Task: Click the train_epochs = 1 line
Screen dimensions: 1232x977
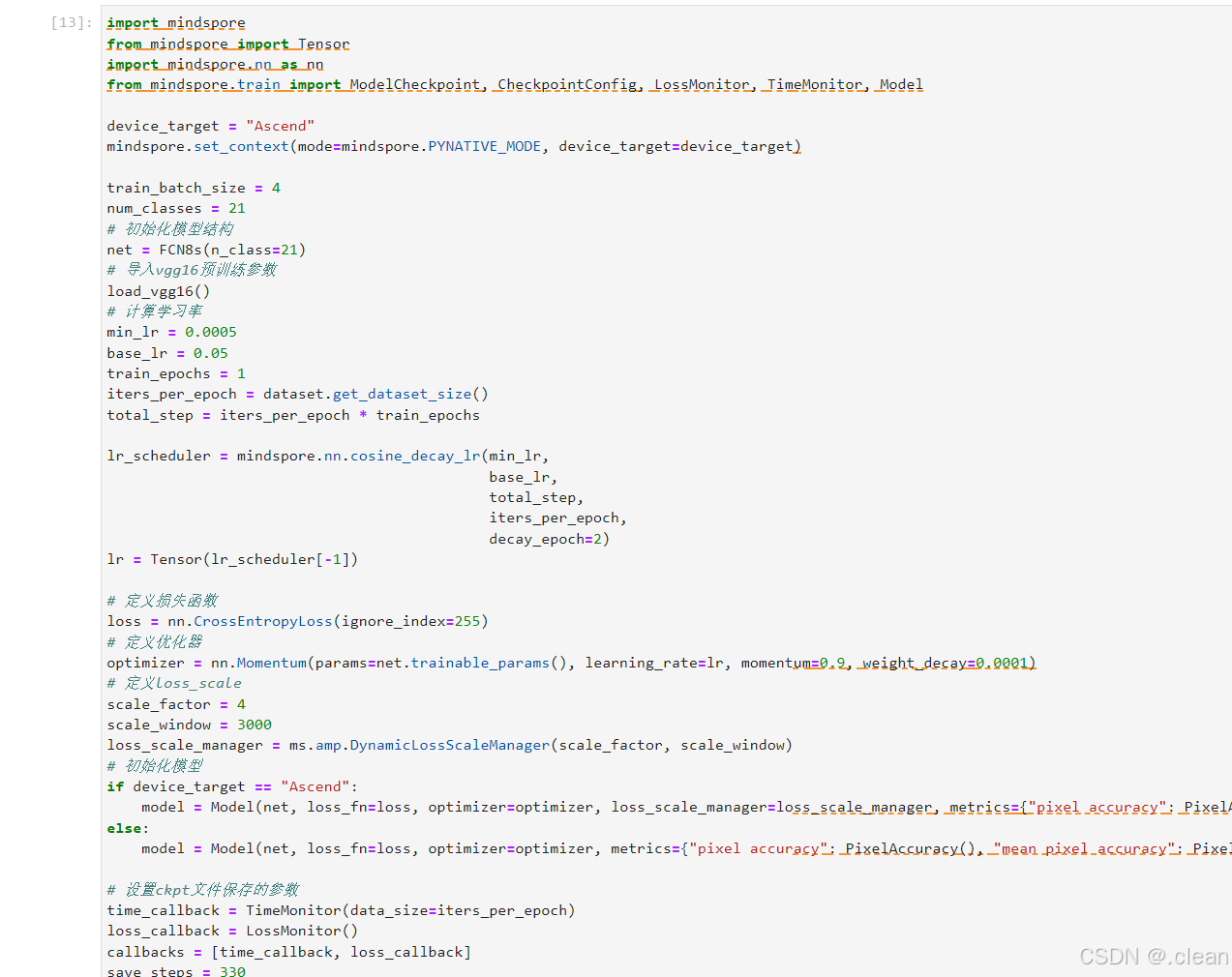Action: 176,373
